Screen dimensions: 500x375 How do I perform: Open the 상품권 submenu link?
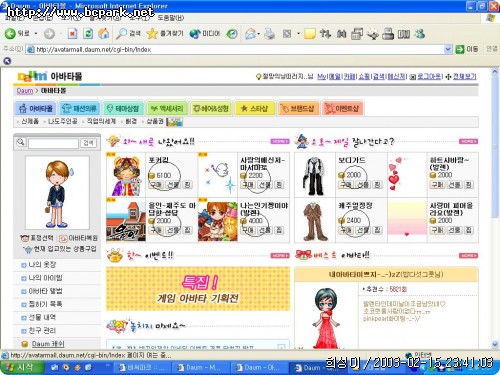click(x=155, y=121)
